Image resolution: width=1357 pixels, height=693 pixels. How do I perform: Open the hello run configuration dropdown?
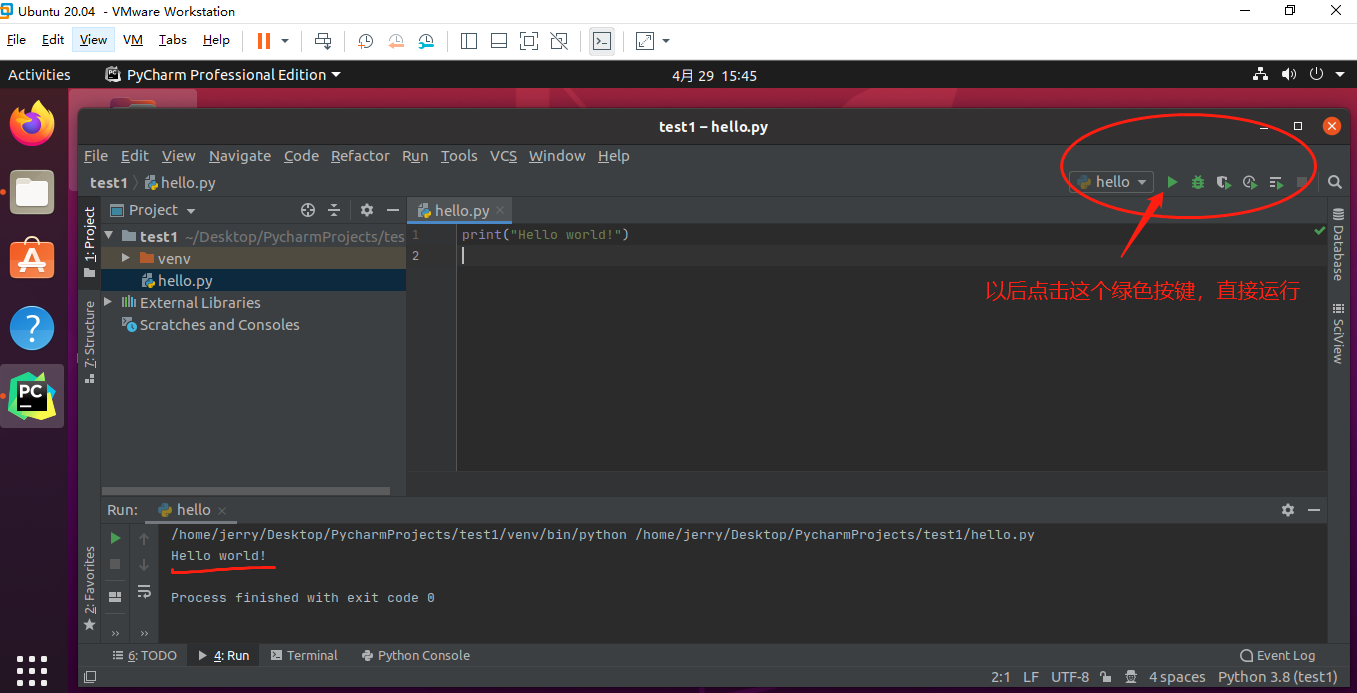coord(1111,182)
